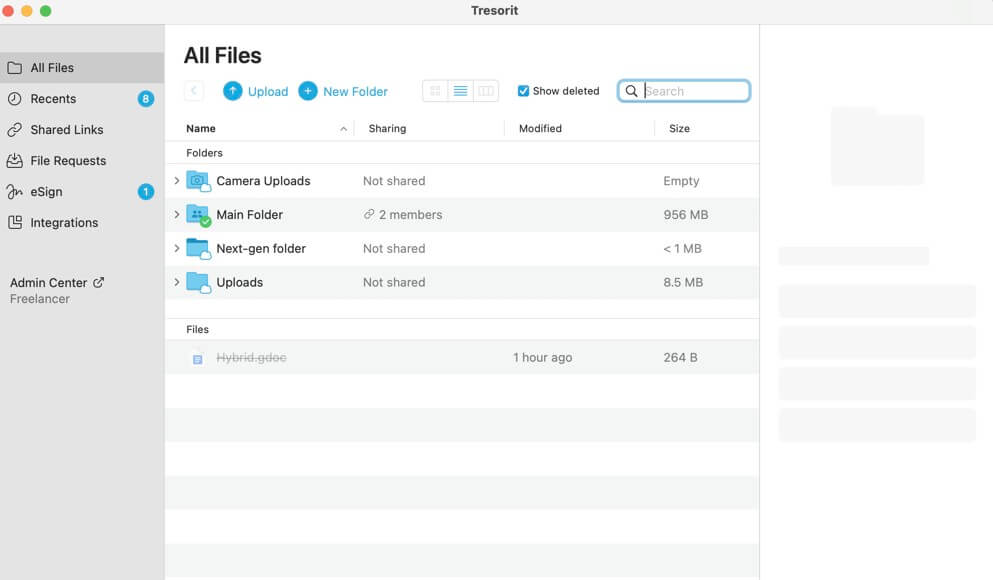
Task: Open eSign section
Action: click(82, 192)
